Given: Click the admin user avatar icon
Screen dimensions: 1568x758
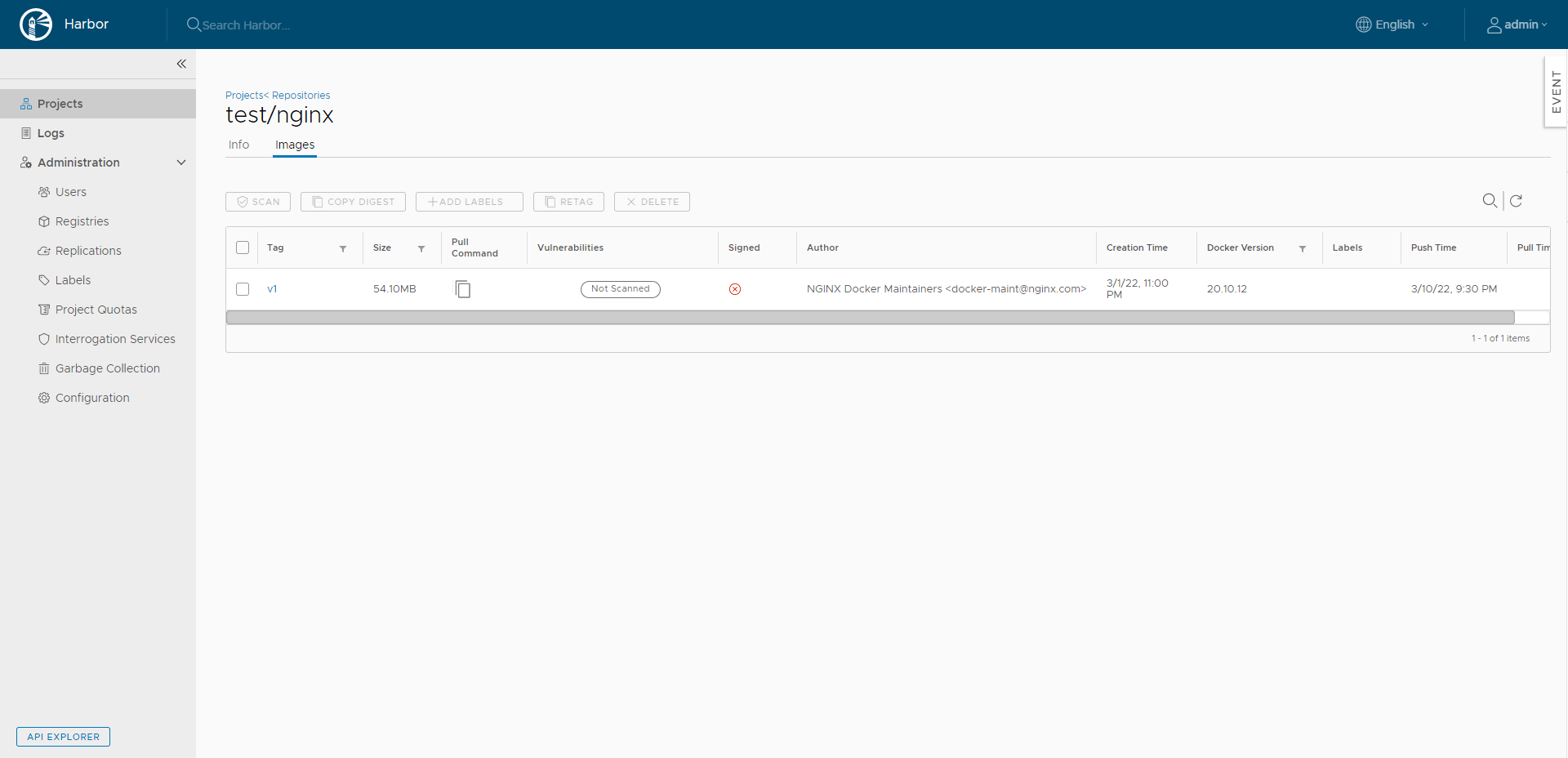Looking at the screenshot, I should 1494,25.
